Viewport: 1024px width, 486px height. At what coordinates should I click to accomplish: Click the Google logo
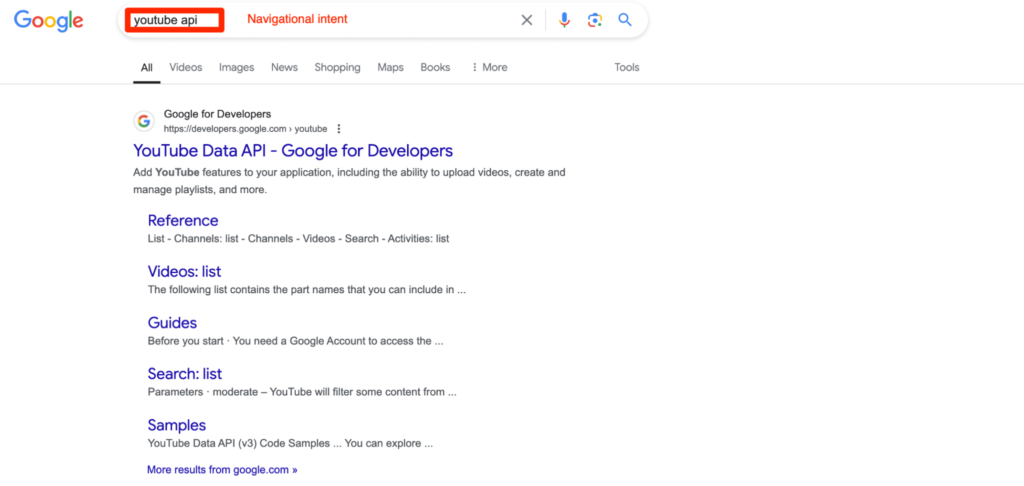(48, 20)
